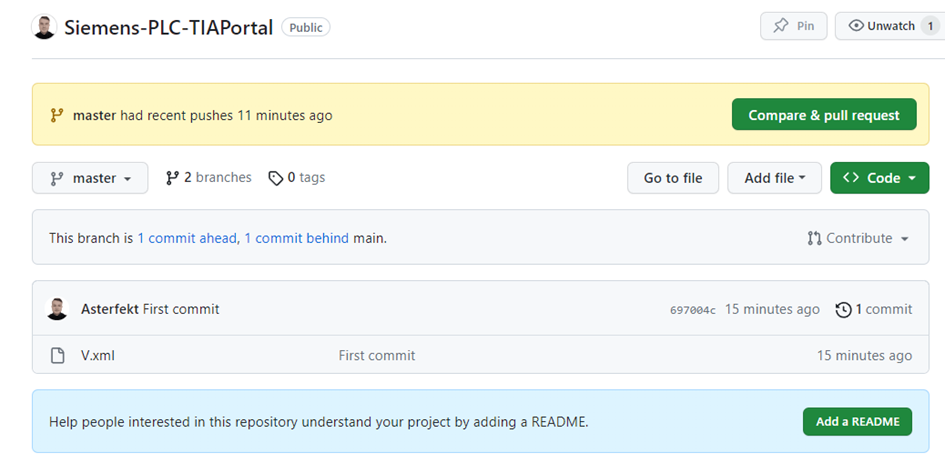Open the 1 commit ahead link
The height and width of the screenshot is (473, 945).
(x=187, y=238)
